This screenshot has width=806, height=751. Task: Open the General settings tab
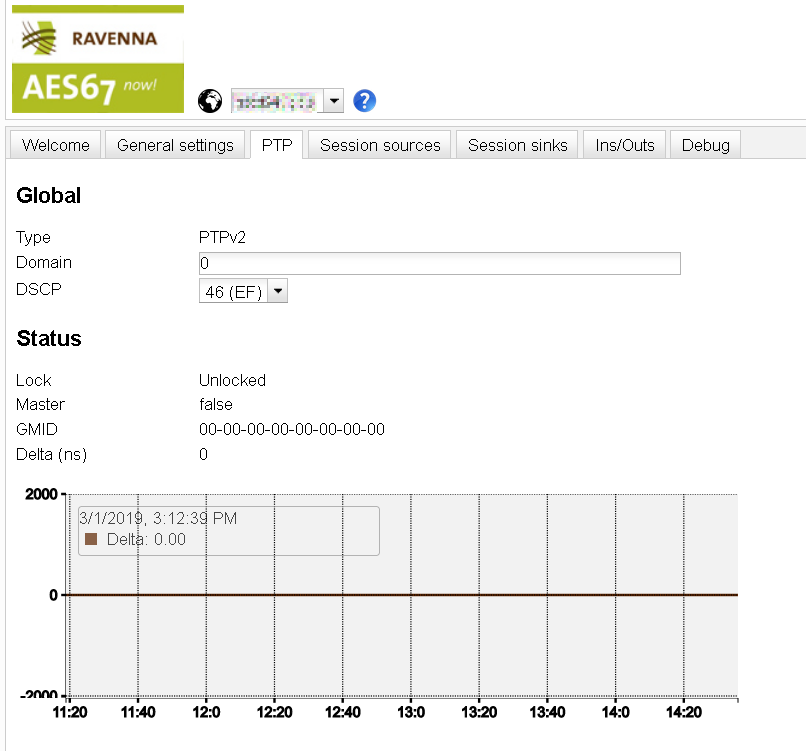(x=175, y=145)
